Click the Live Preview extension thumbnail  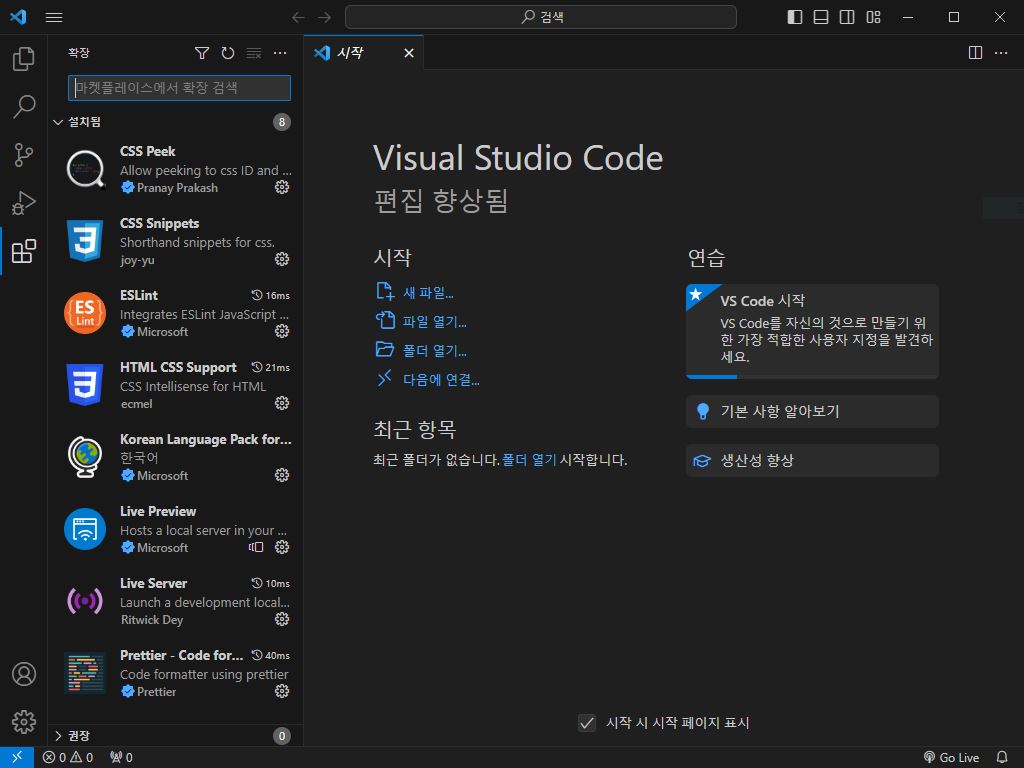pos(85,529)
